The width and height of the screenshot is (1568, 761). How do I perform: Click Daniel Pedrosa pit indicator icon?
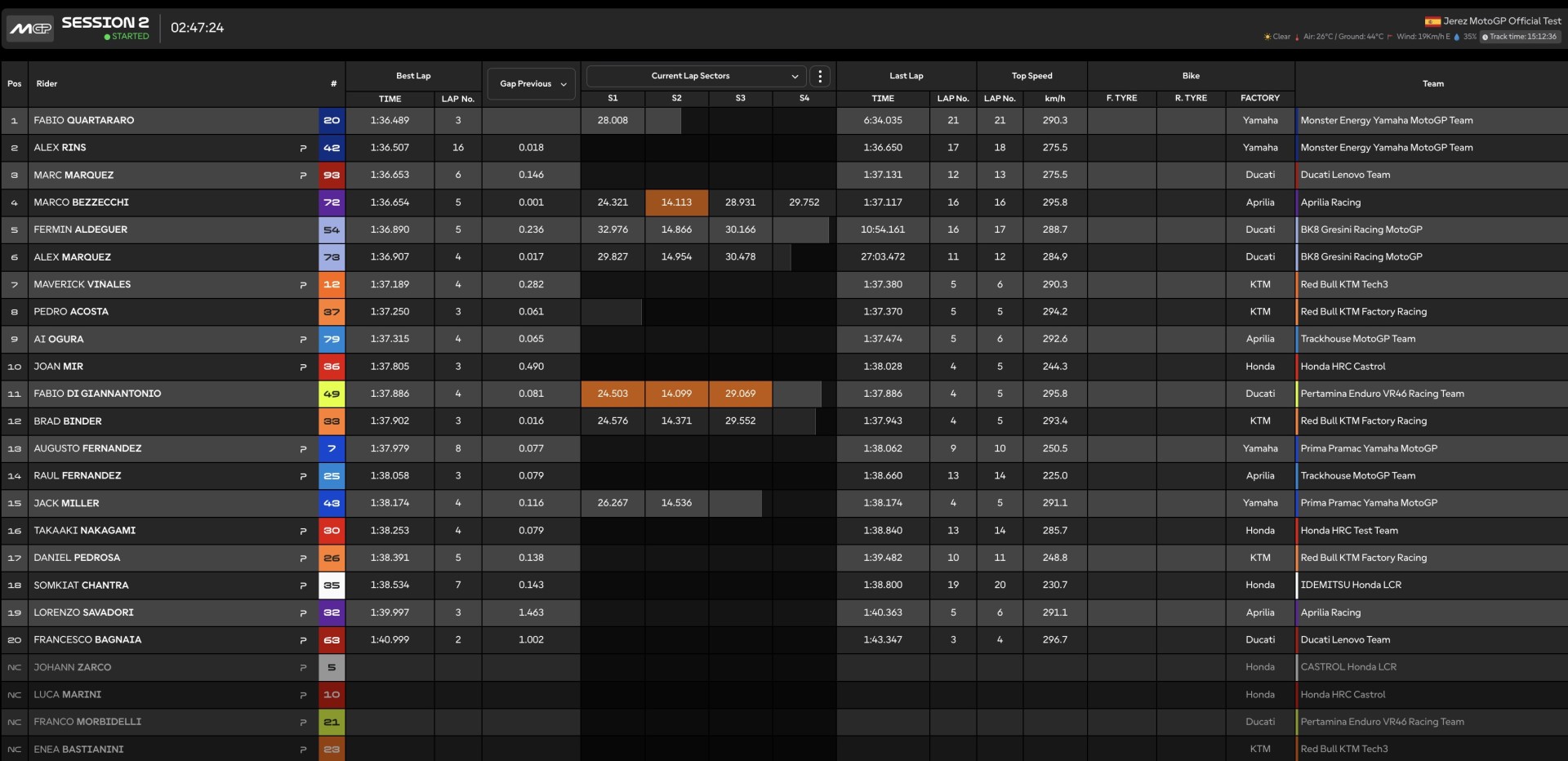[303, 559]
